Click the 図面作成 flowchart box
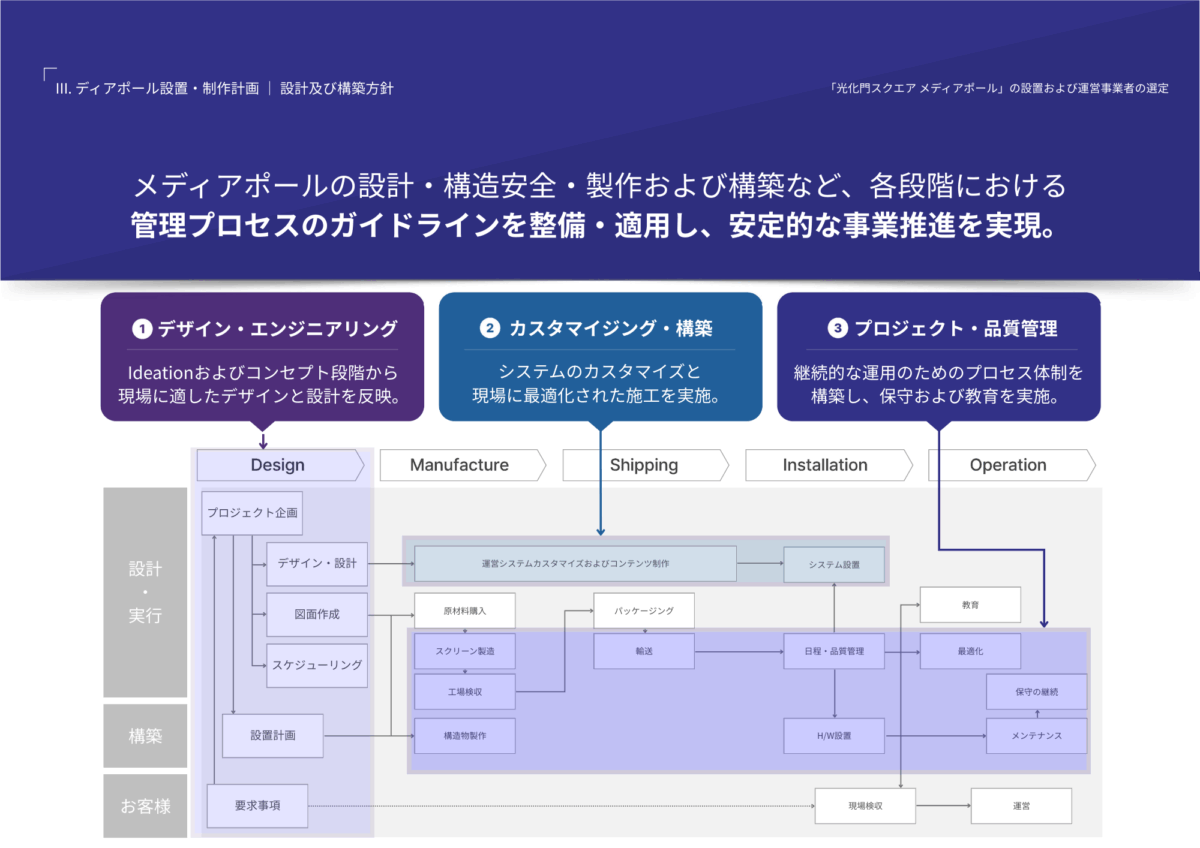The width and height of the screenshot is (1200, 848). click(317, 614)
